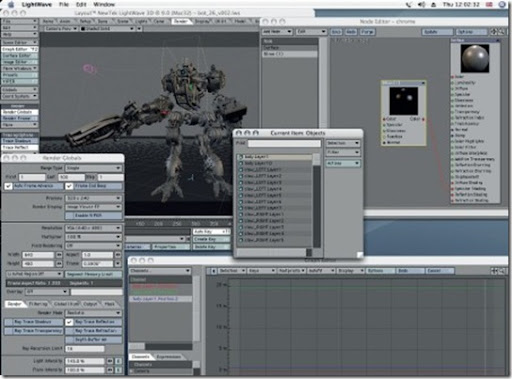Click the object icon of Body Layer1 row
Screen dimensions: 512x379
pos(240,157)
